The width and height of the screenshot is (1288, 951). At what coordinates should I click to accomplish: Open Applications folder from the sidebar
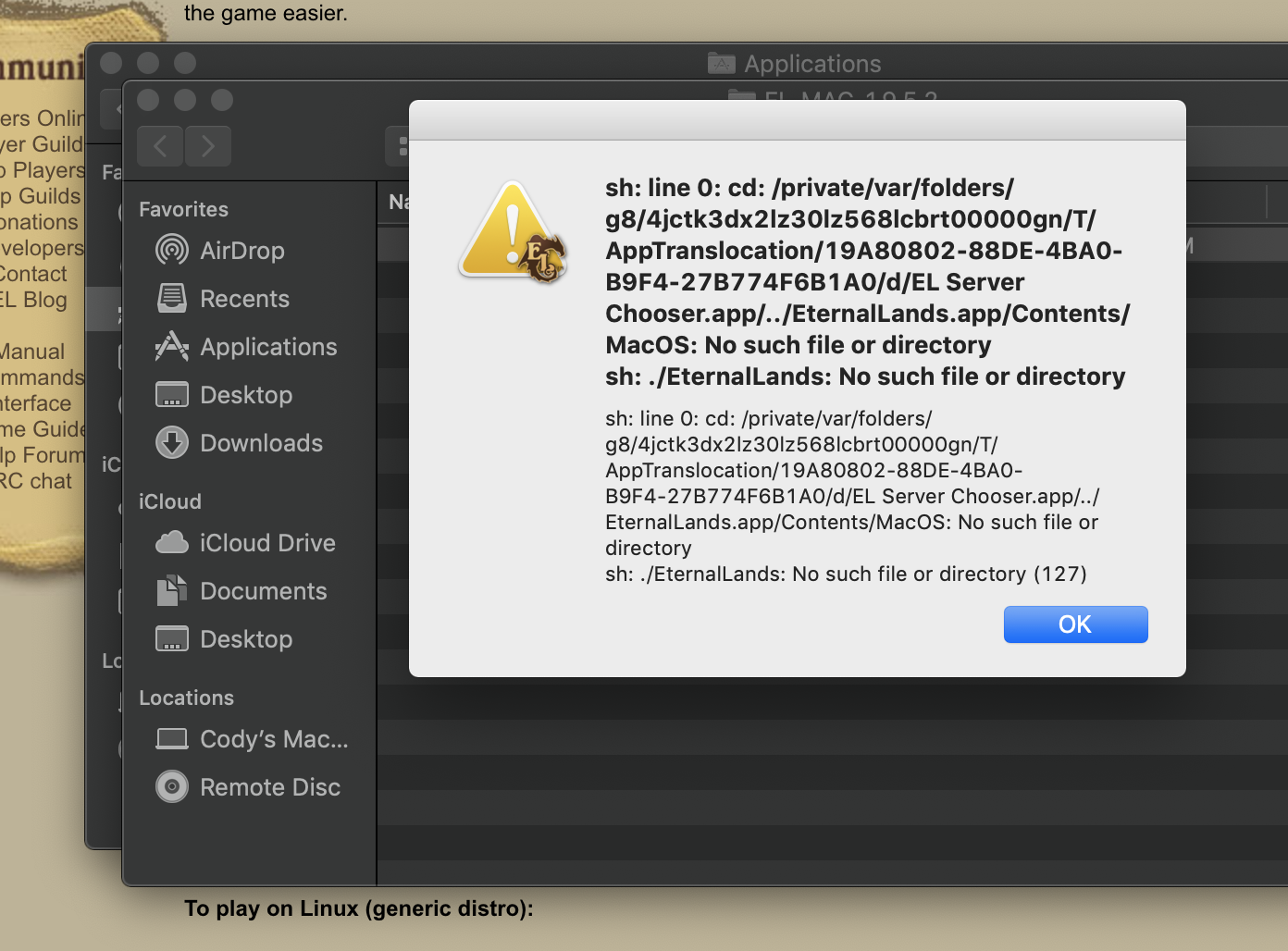tap(246, 347)
